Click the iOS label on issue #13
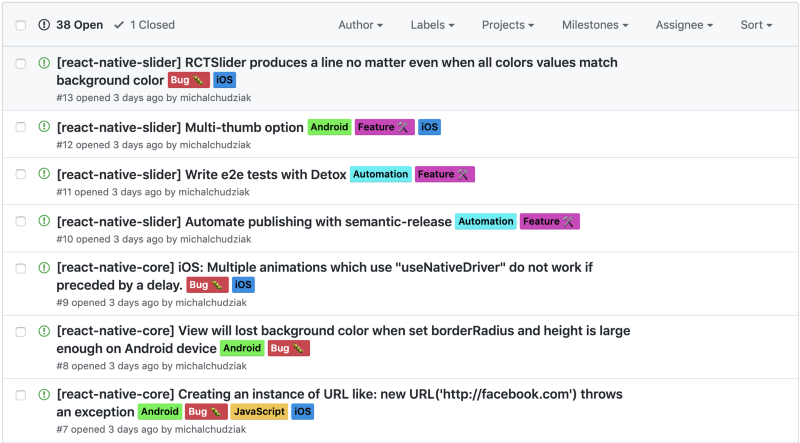Viewport: 800px width, 443px height. click(224, 80)
